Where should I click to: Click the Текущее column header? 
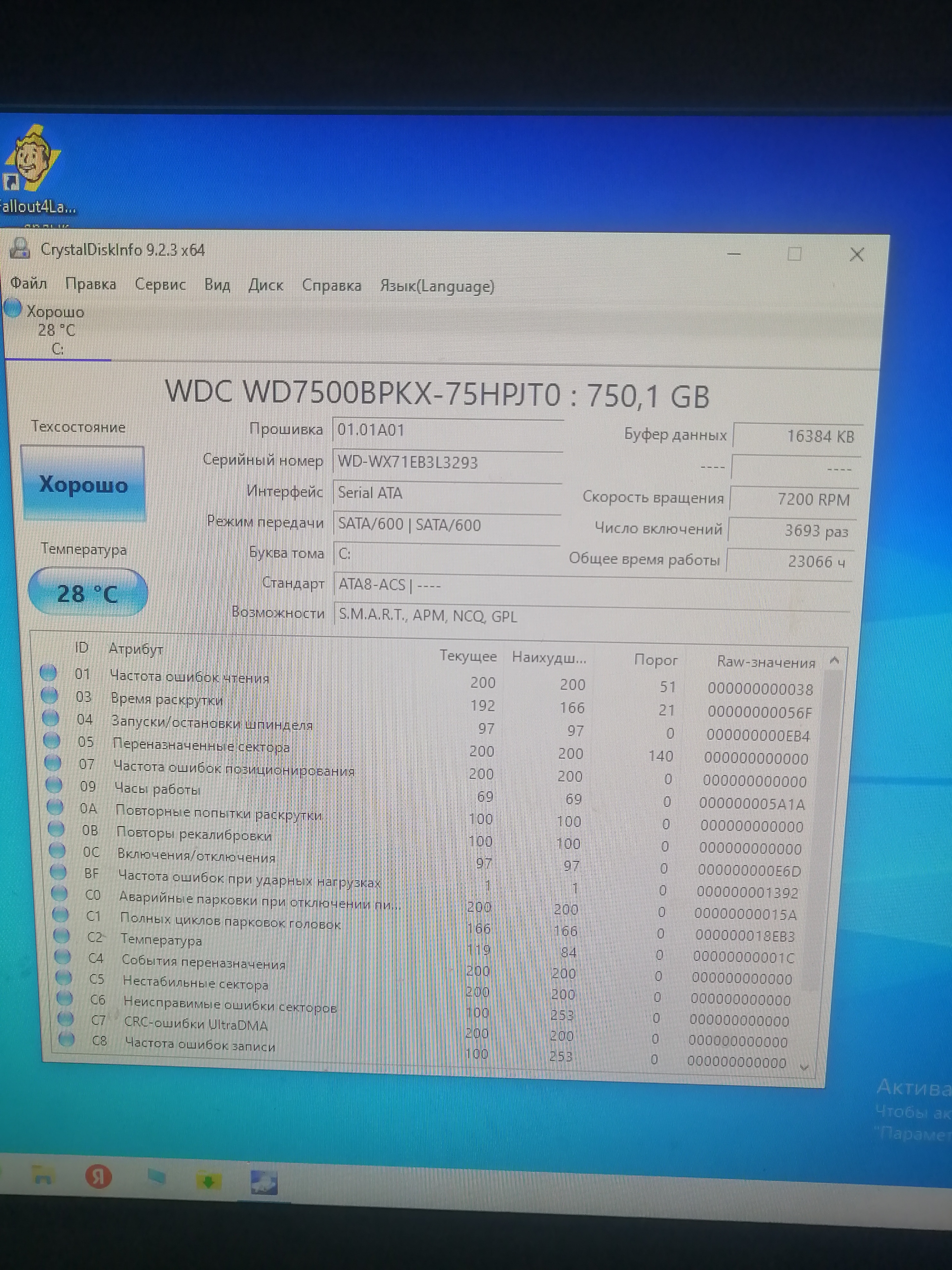pyautogui.click(x=468, y=656)
